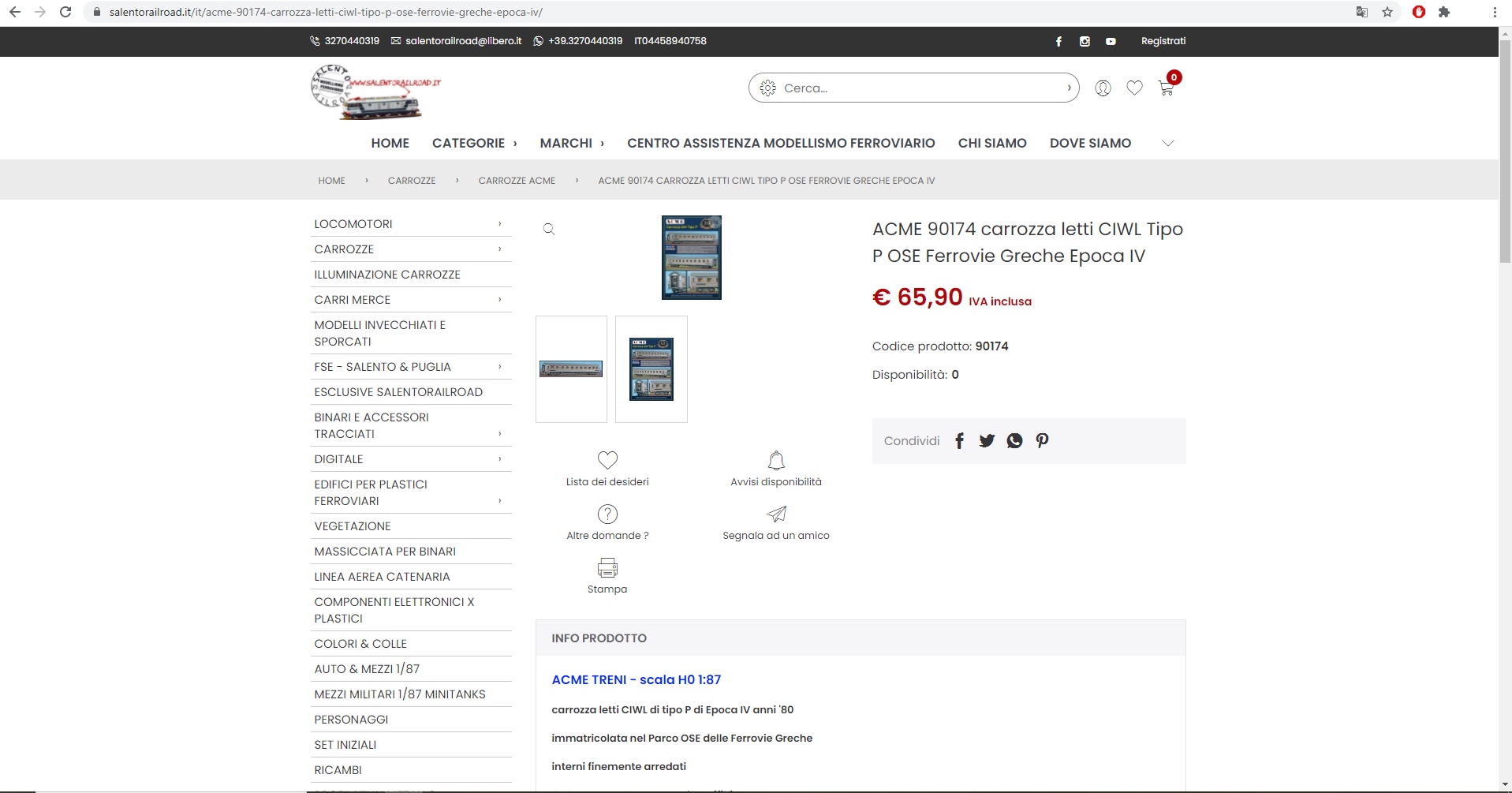Open Facebook page from top bar
Viewport: 1512px width, 793px height.
point(1058,41)
